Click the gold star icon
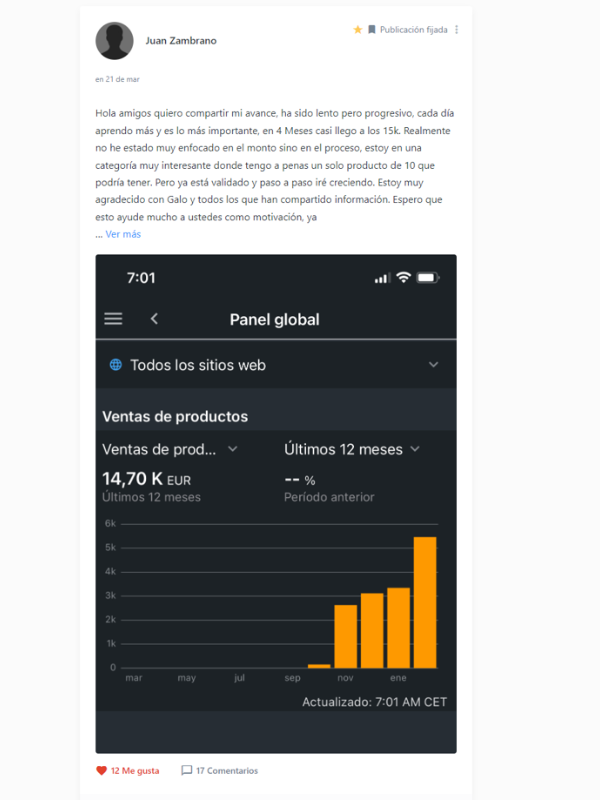600x800 pixels. pos(358,30)
